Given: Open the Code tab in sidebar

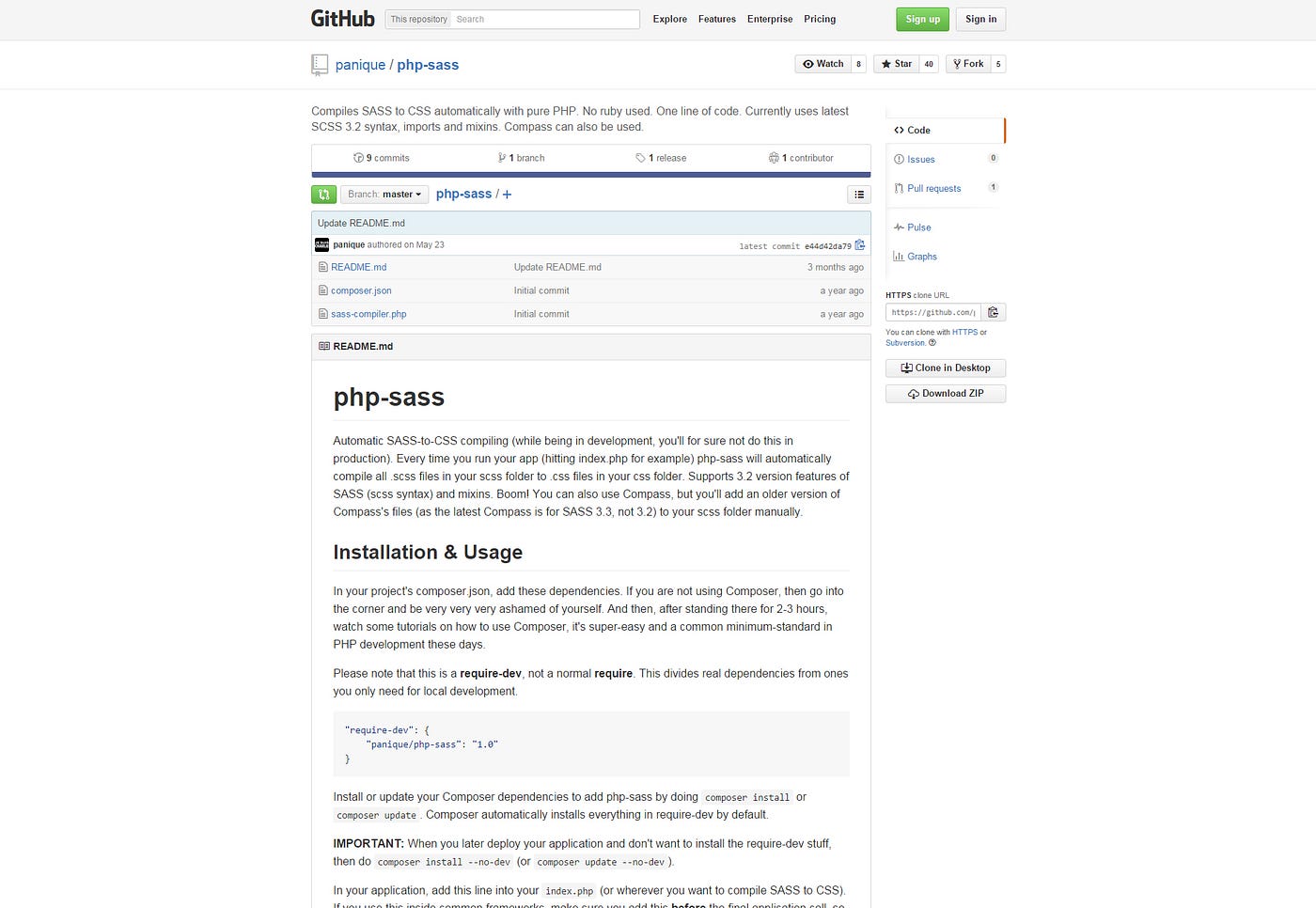Looking at the screenshot, I should (x=946, y=131).
